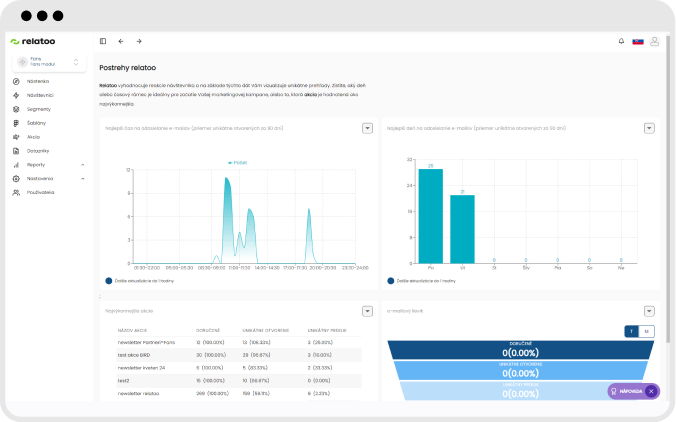Open the notifications bell
This screenshot has height=422, width=676.
pos(621,41)
